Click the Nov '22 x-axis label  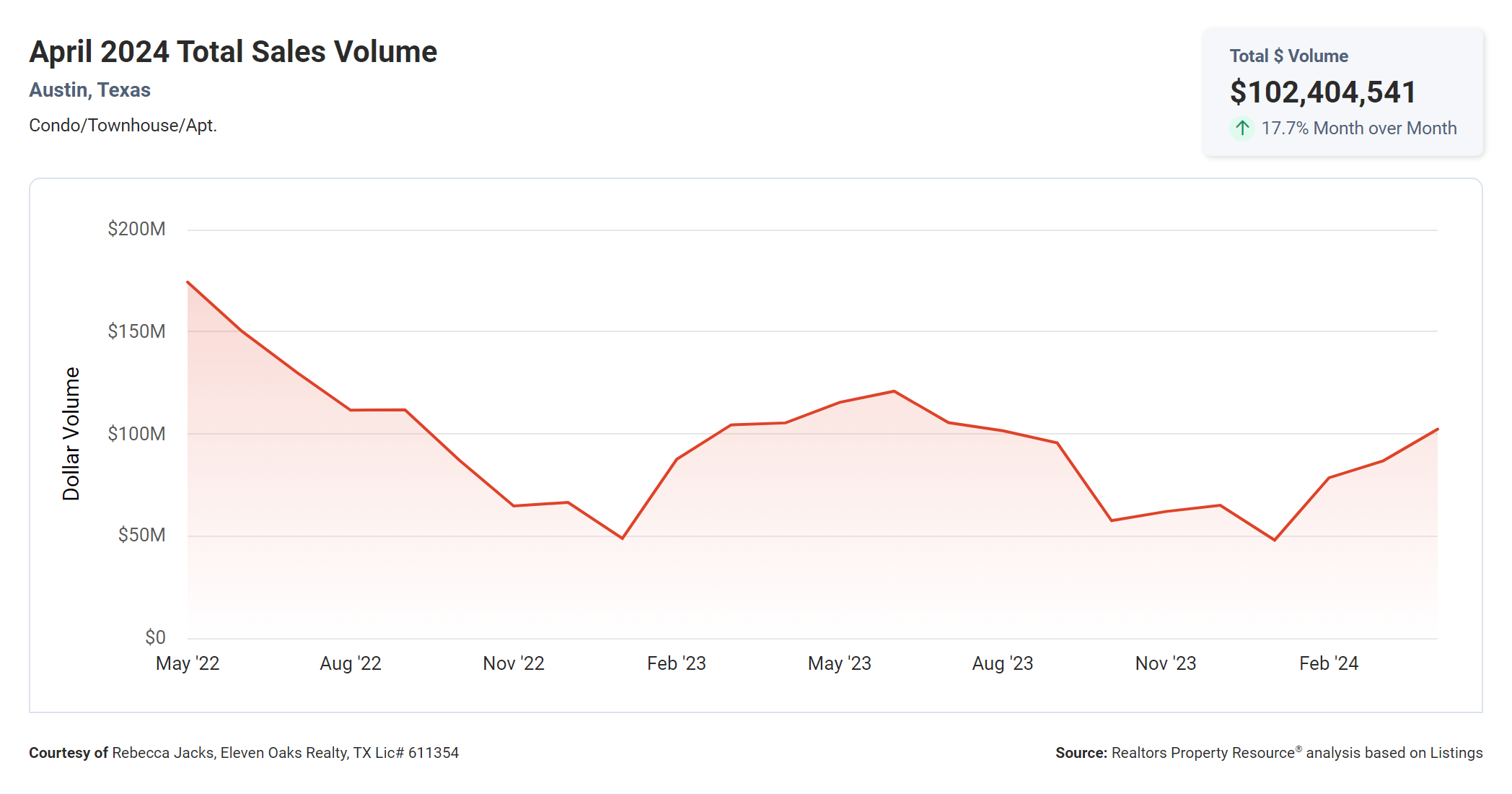click(514, 663)
